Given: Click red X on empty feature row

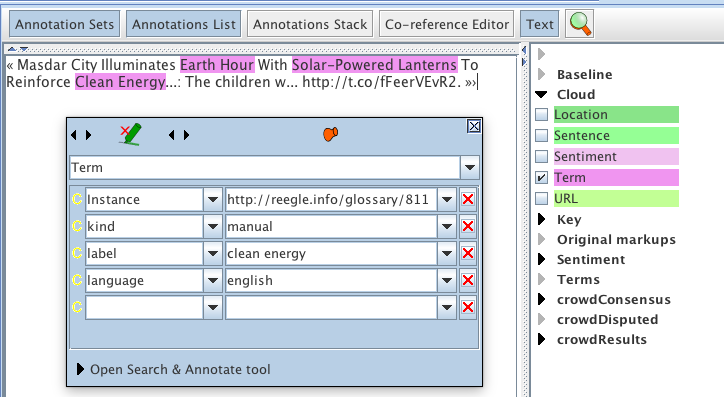Looking at the screenshot, I should tap(468, 307).
